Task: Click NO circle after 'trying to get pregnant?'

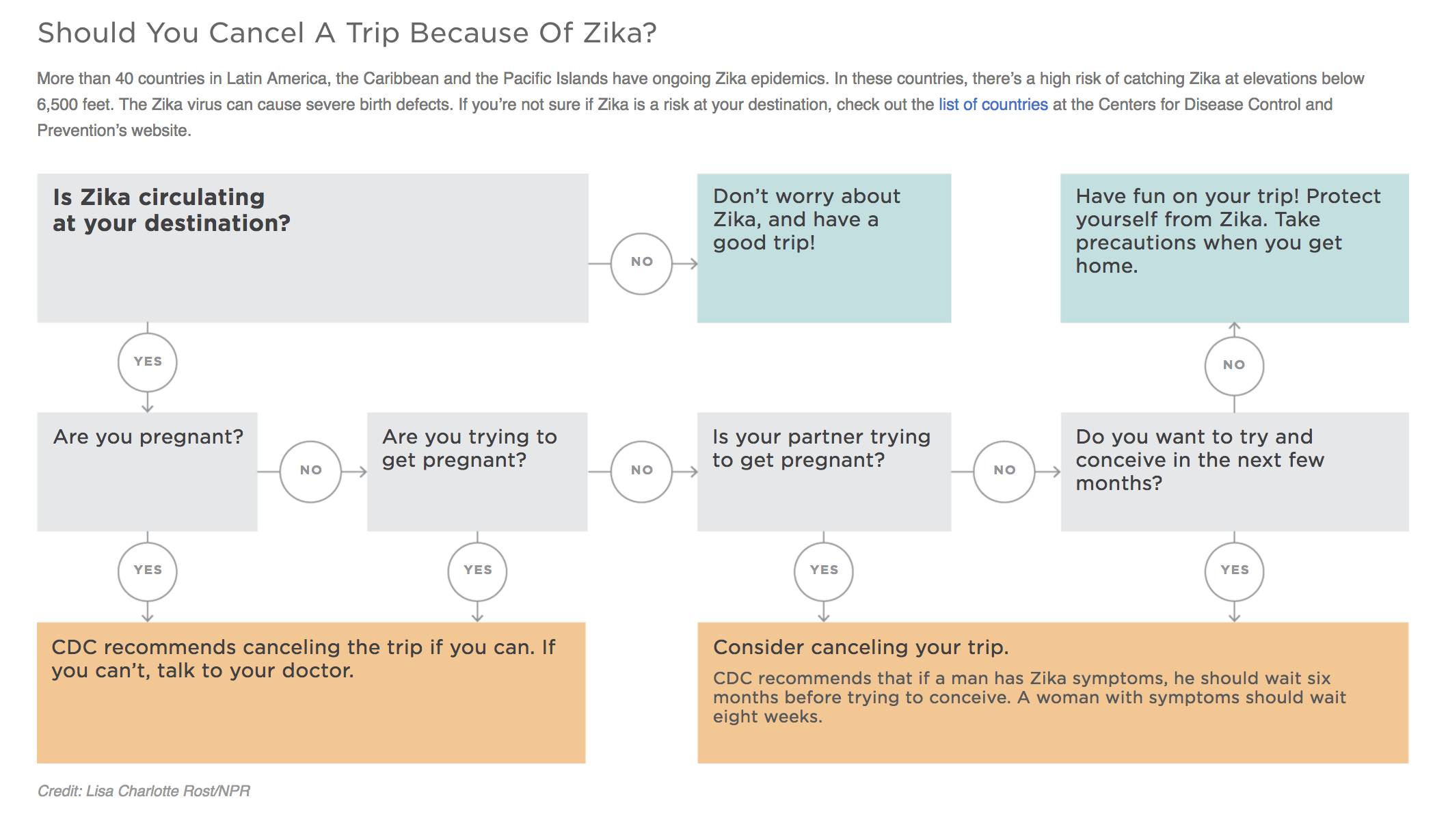Action: coord(641,472)
